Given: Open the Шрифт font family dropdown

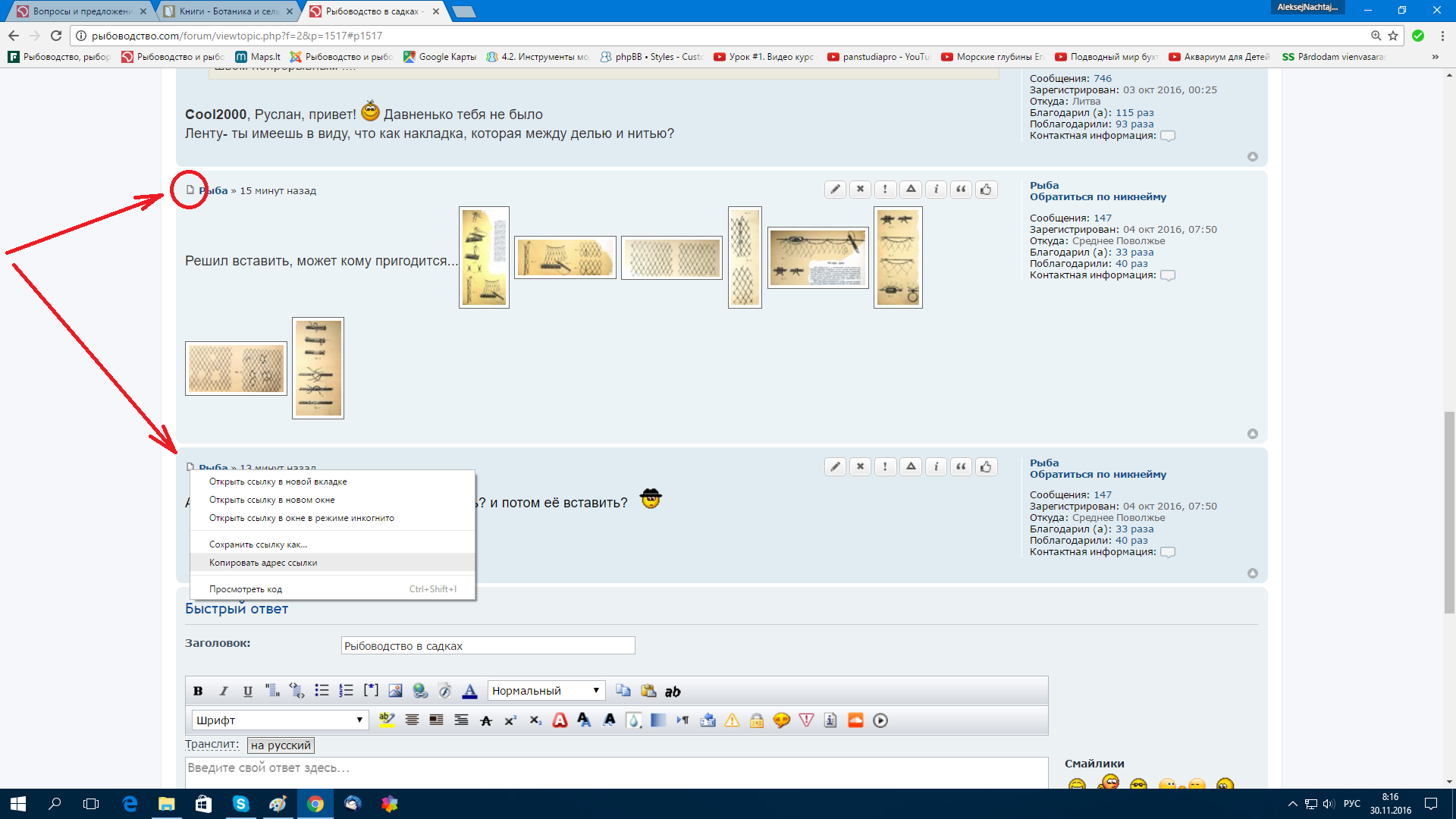Looking at the screenshot, I should click(279, 720).
